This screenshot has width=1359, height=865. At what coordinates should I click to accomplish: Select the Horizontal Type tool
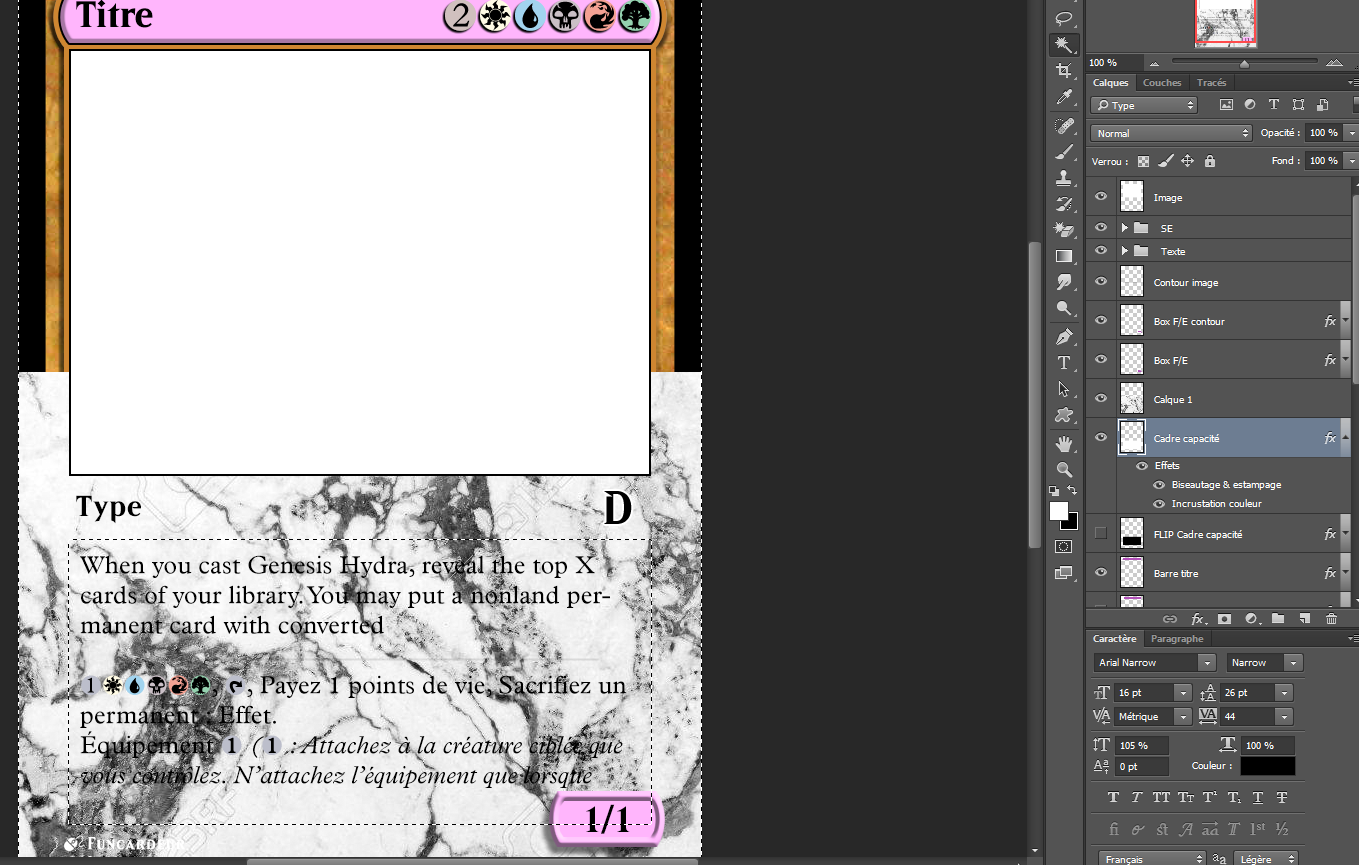[x=1064, y=362]
